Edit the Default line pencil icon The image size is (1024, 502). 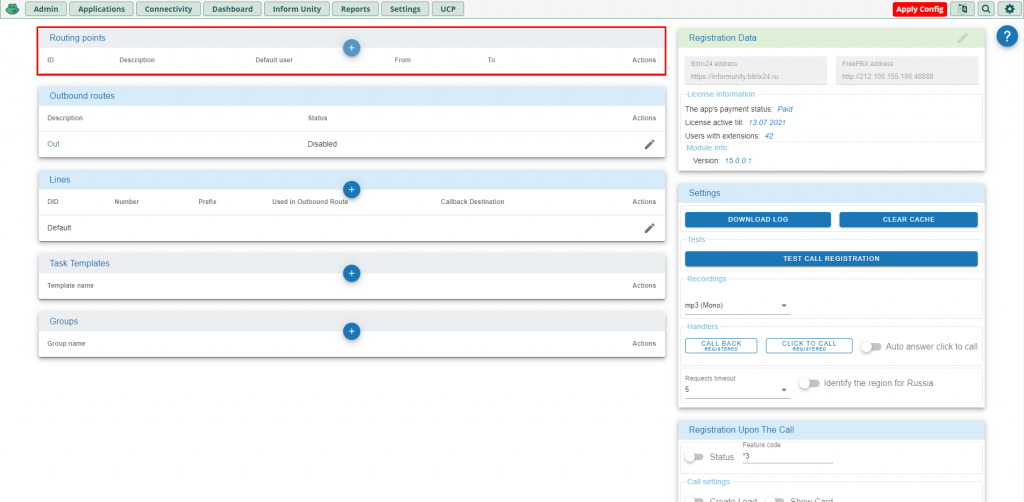(649, 228)
